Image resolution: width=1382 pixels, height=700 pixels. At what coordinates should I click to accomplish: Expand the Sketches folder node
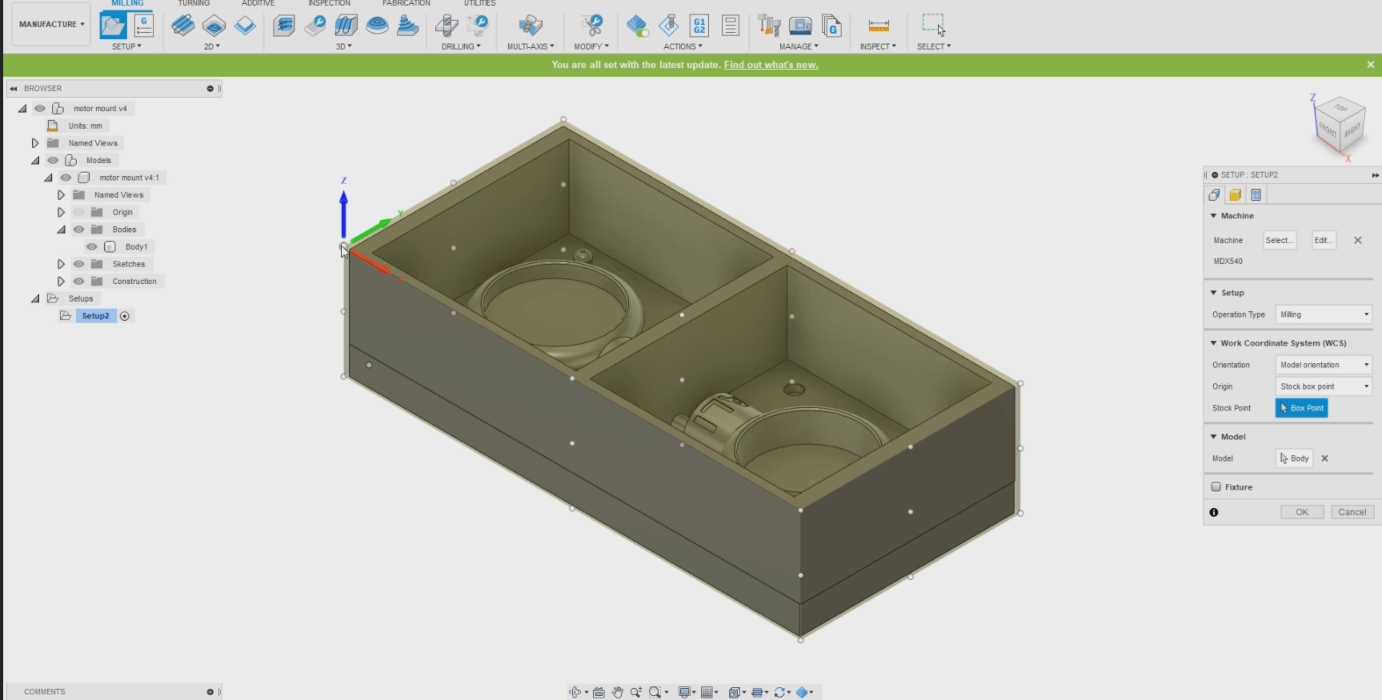click(61, 264)
